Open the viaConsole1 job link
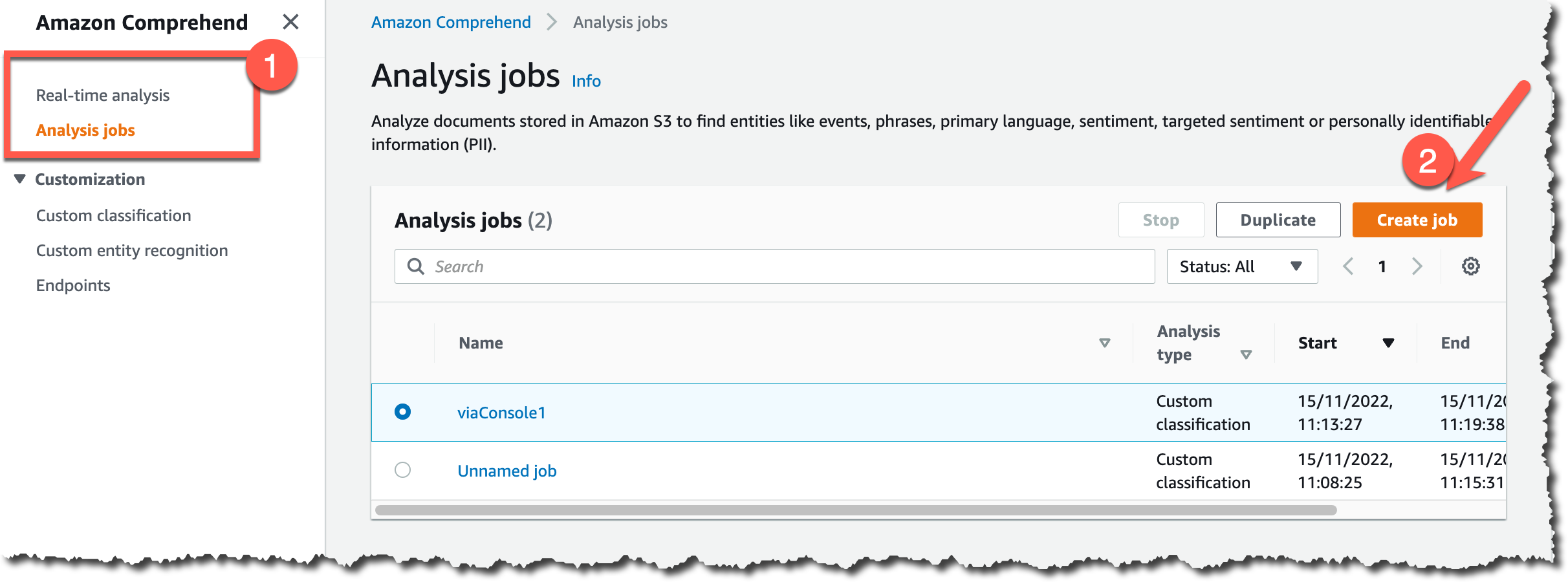Screen dimensions: 1568x582 tap(501, 413)
